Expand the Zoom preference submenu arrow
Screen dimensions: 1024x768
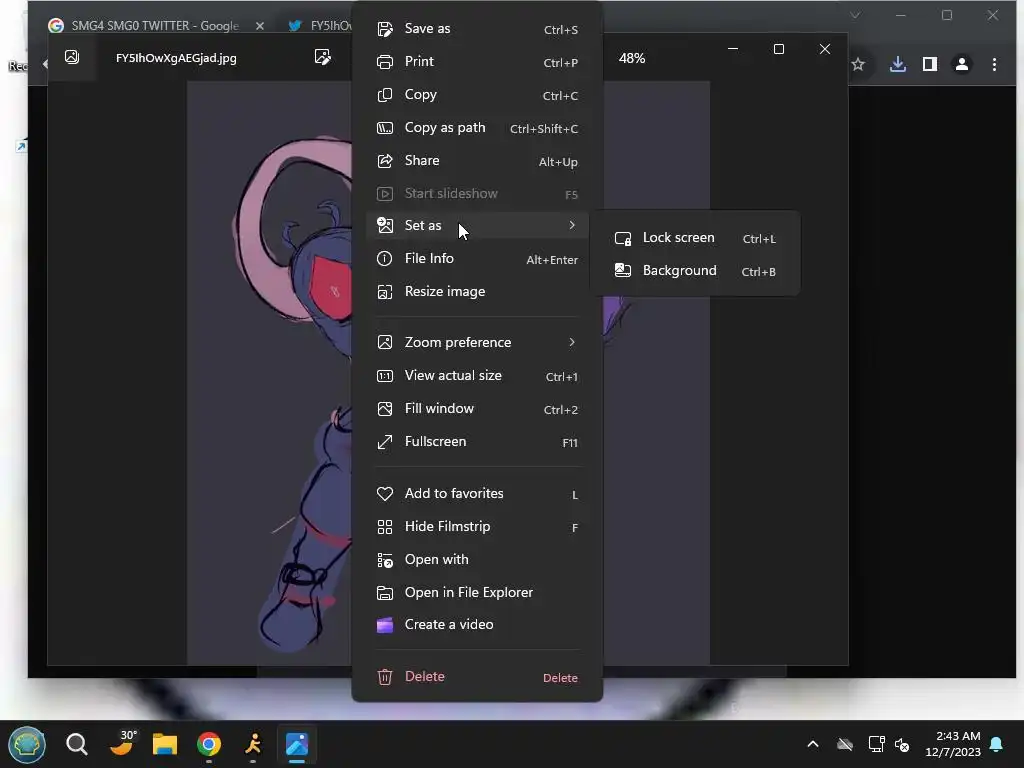(x=572, y=342)
